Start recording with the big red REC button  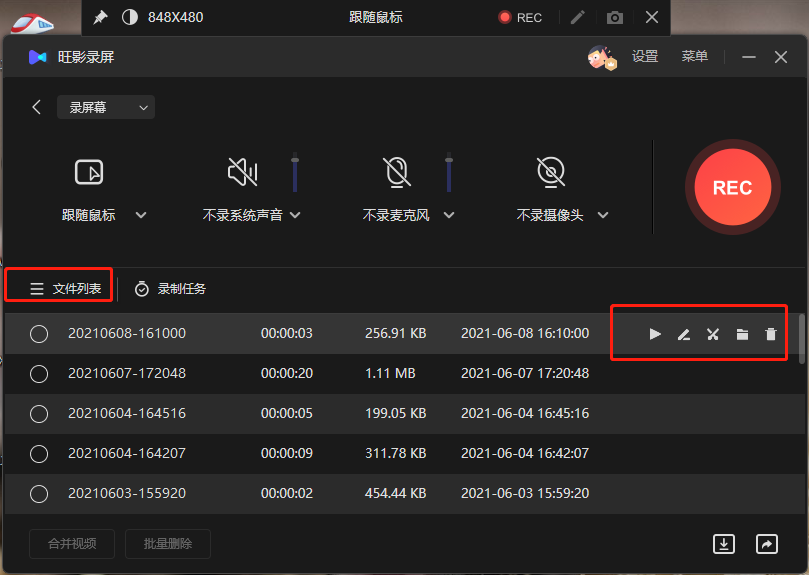pyautogui.click(x=733, y=187)
